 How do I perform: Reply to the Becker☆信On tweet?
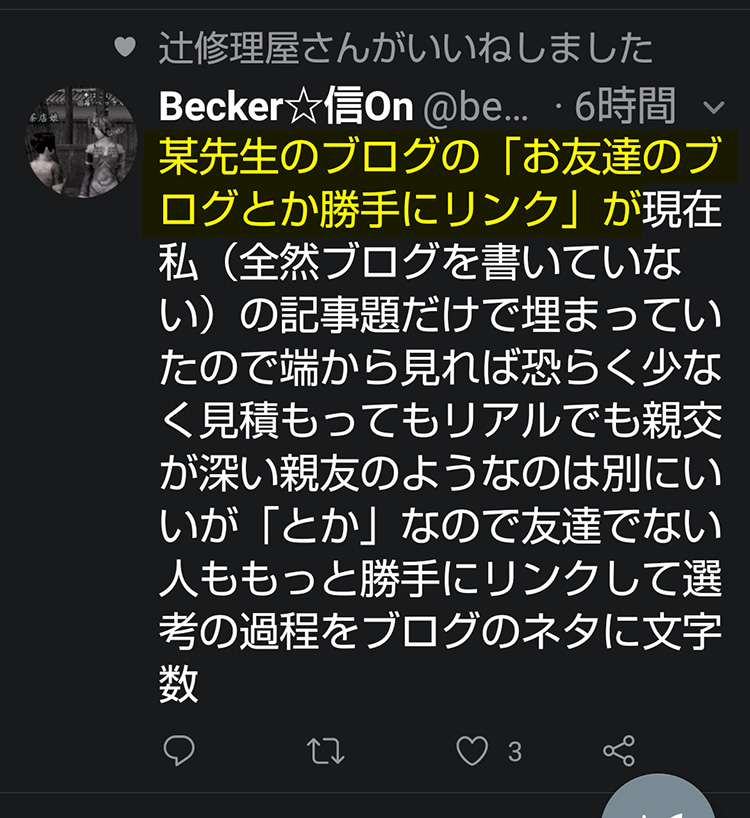(x=179, y=750)
